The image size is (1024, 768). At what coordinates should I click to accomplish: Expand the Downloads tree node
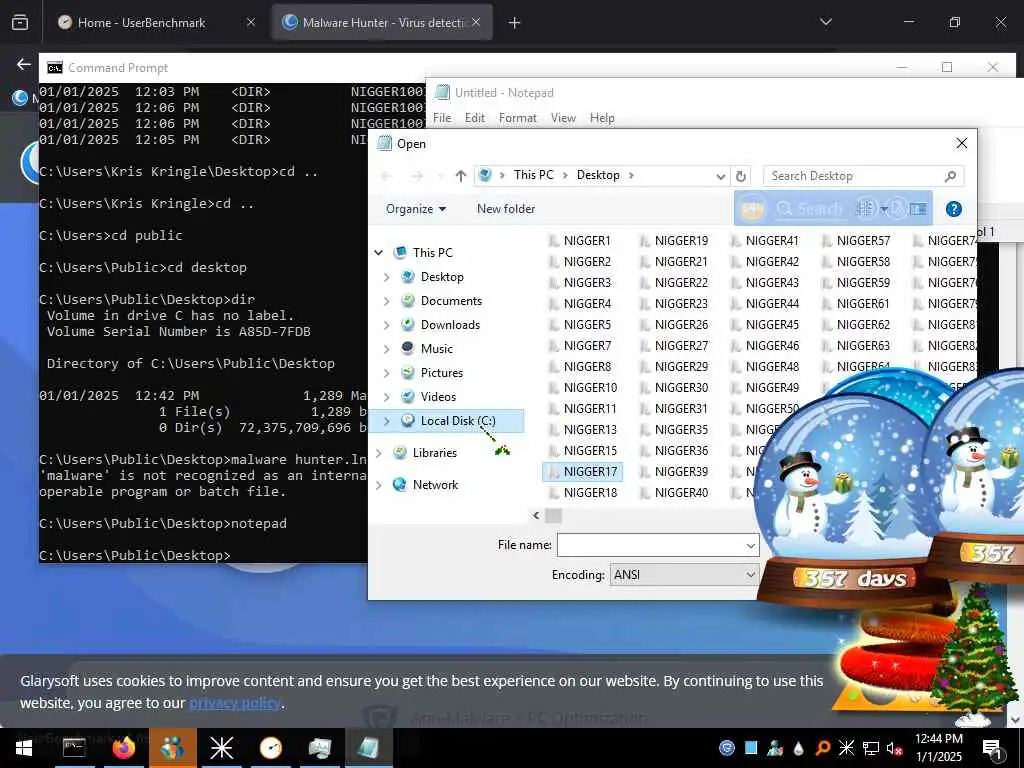[x=387, y=325]
